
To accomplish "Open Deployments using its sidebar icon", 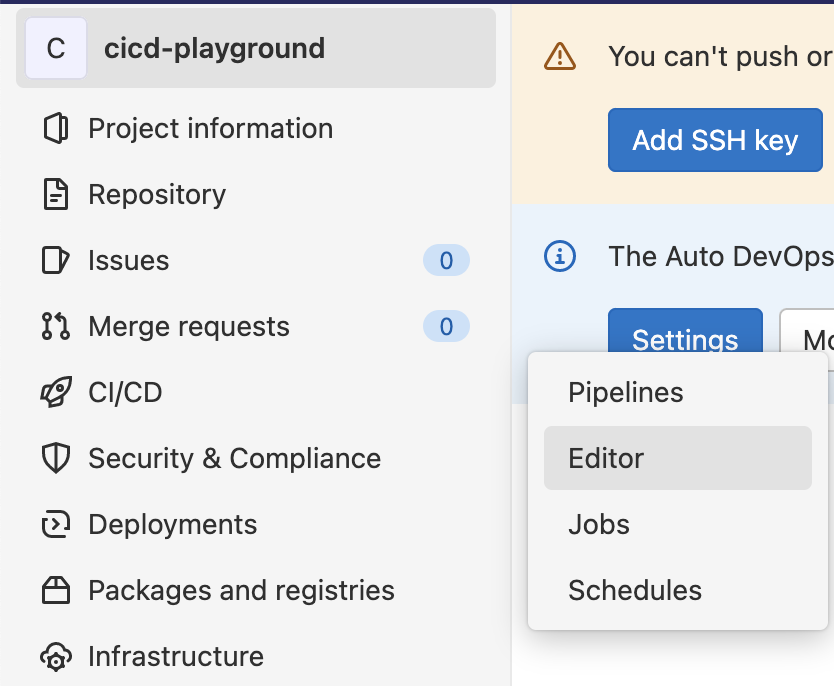I will coord(55,525).
